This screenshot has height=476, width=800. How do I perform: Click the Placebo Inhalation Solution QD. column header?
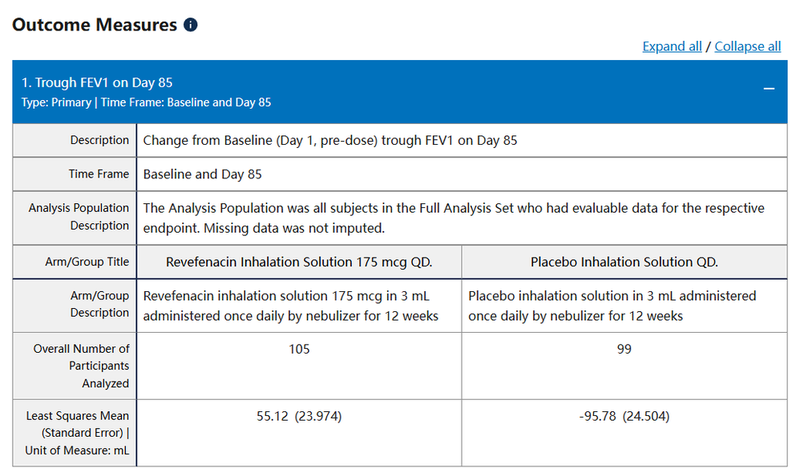(x=625, y=262)
